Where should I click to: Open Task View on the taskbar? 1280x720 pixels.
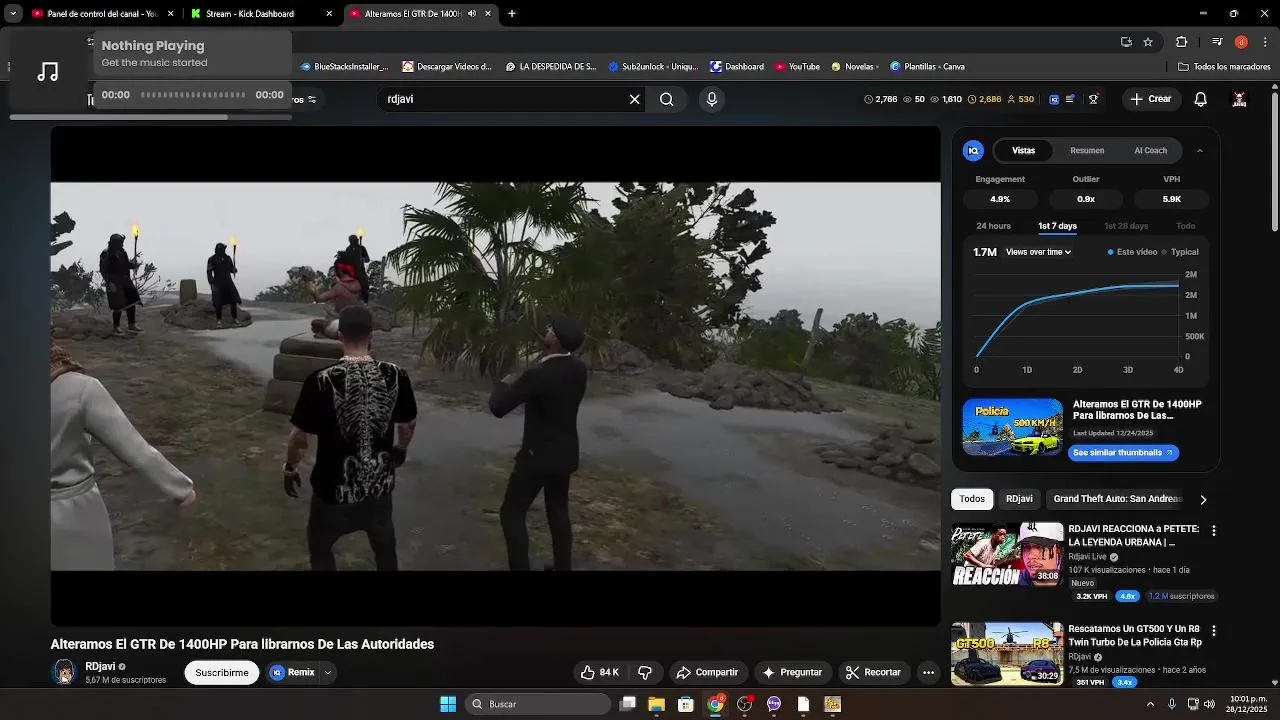[627, 704]
